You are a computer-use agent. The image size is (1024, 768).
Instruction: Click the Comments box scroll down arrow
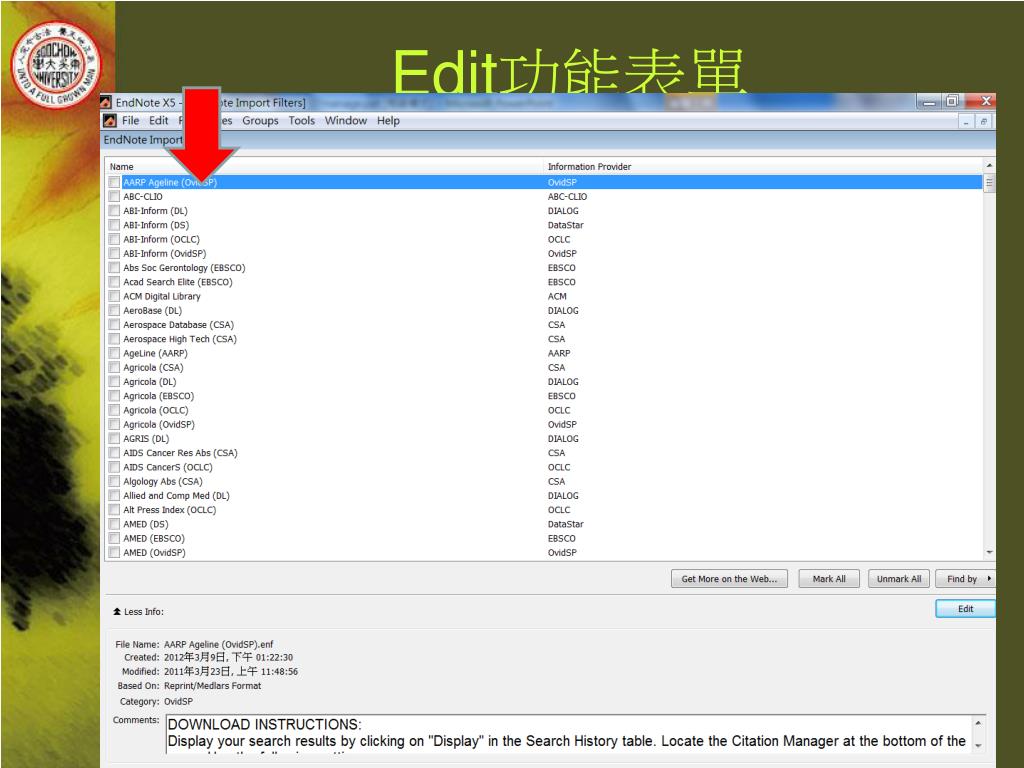978,745
